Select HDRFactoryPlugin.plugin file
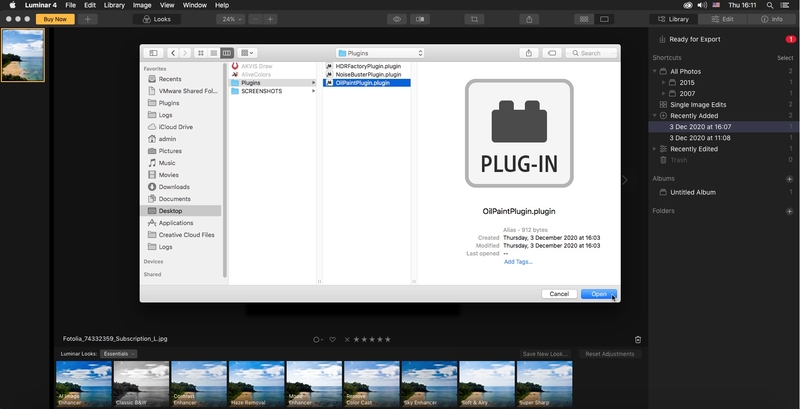 367,66
